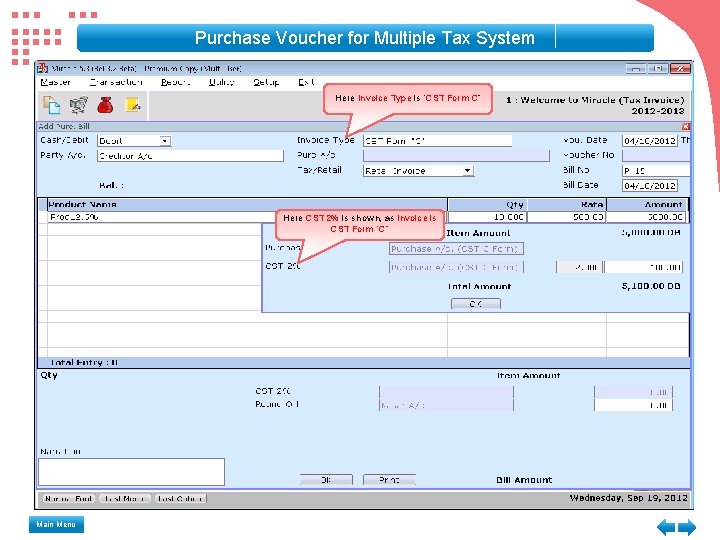Screen dimensions: 720x540
Task: Click the Product Name column header
Action: (x=247, y=204)
